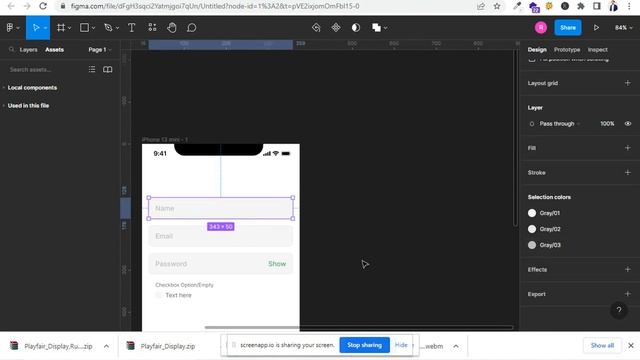640x360 pixels.
Task: Add an Effect
Action: pyautogui.click(x=627, y=269)
